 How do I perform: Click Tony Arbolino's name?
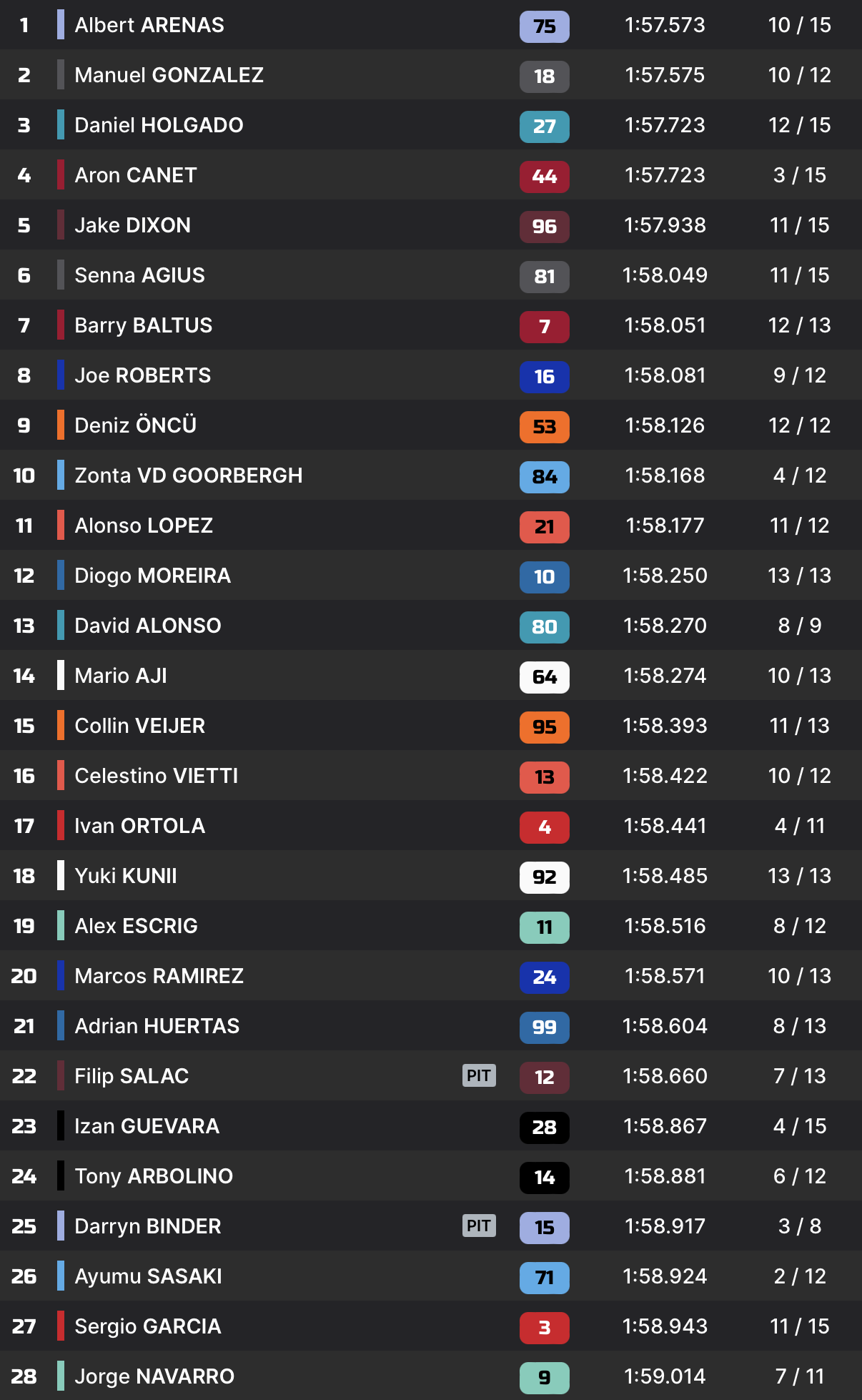[x=154, y=1176]
